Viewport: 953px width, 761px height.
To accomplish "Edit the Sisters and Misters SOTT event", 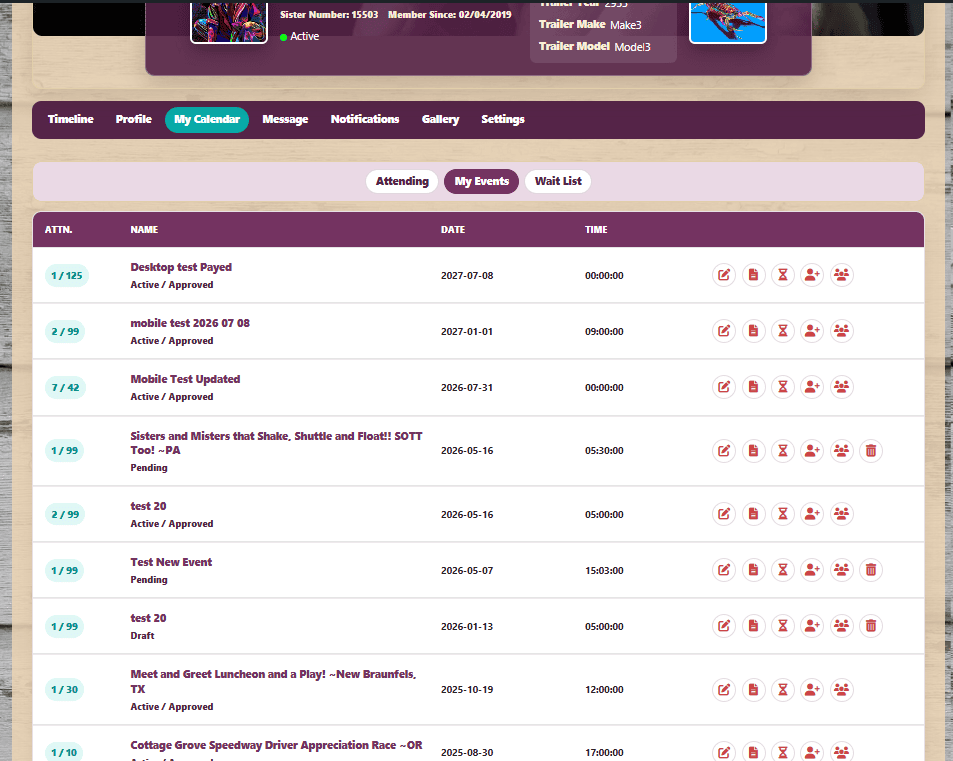I will [724, 451].
